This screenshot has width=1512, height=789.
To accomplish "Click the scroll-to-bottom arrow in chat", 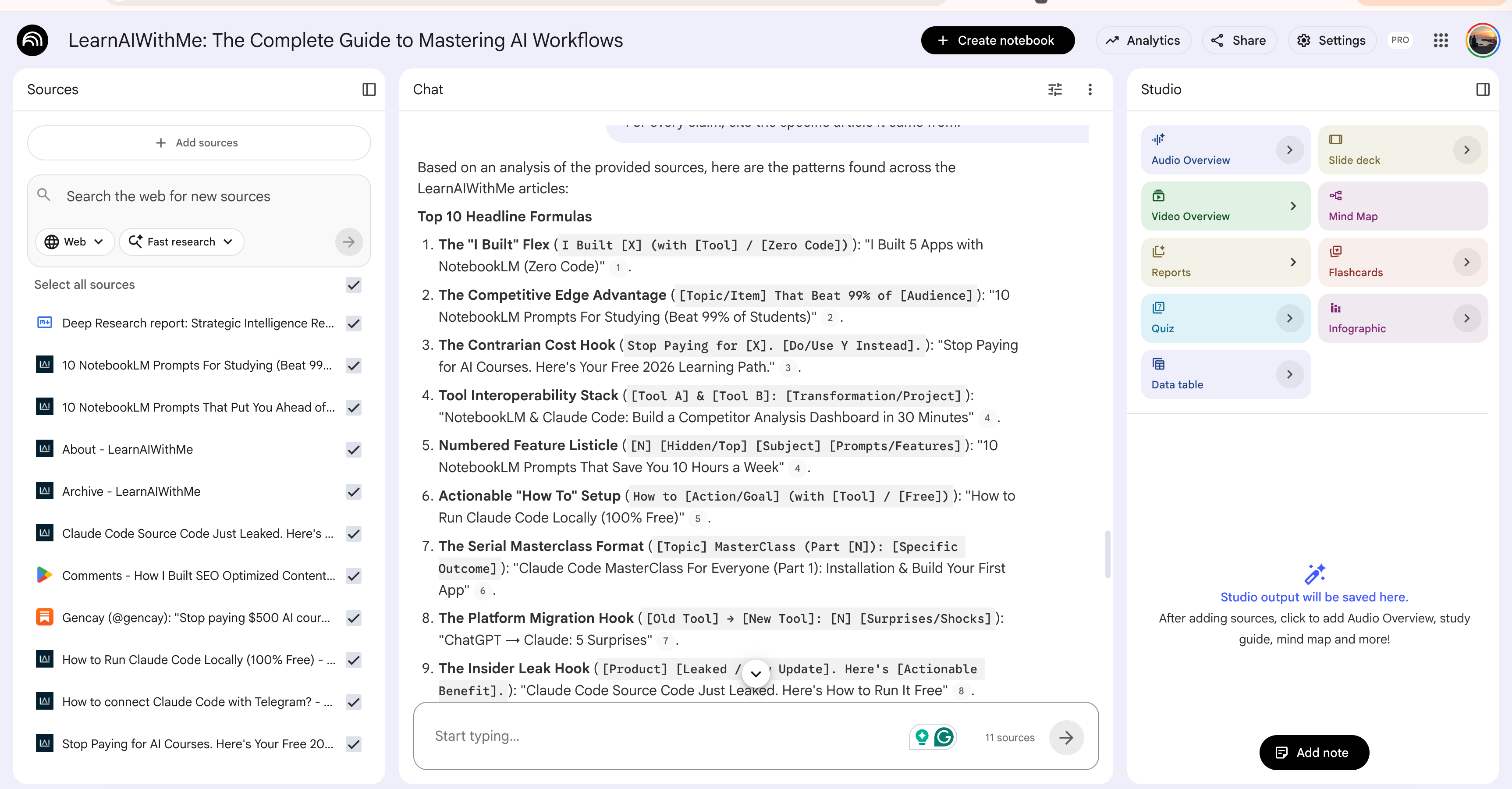I will point(756,673).
